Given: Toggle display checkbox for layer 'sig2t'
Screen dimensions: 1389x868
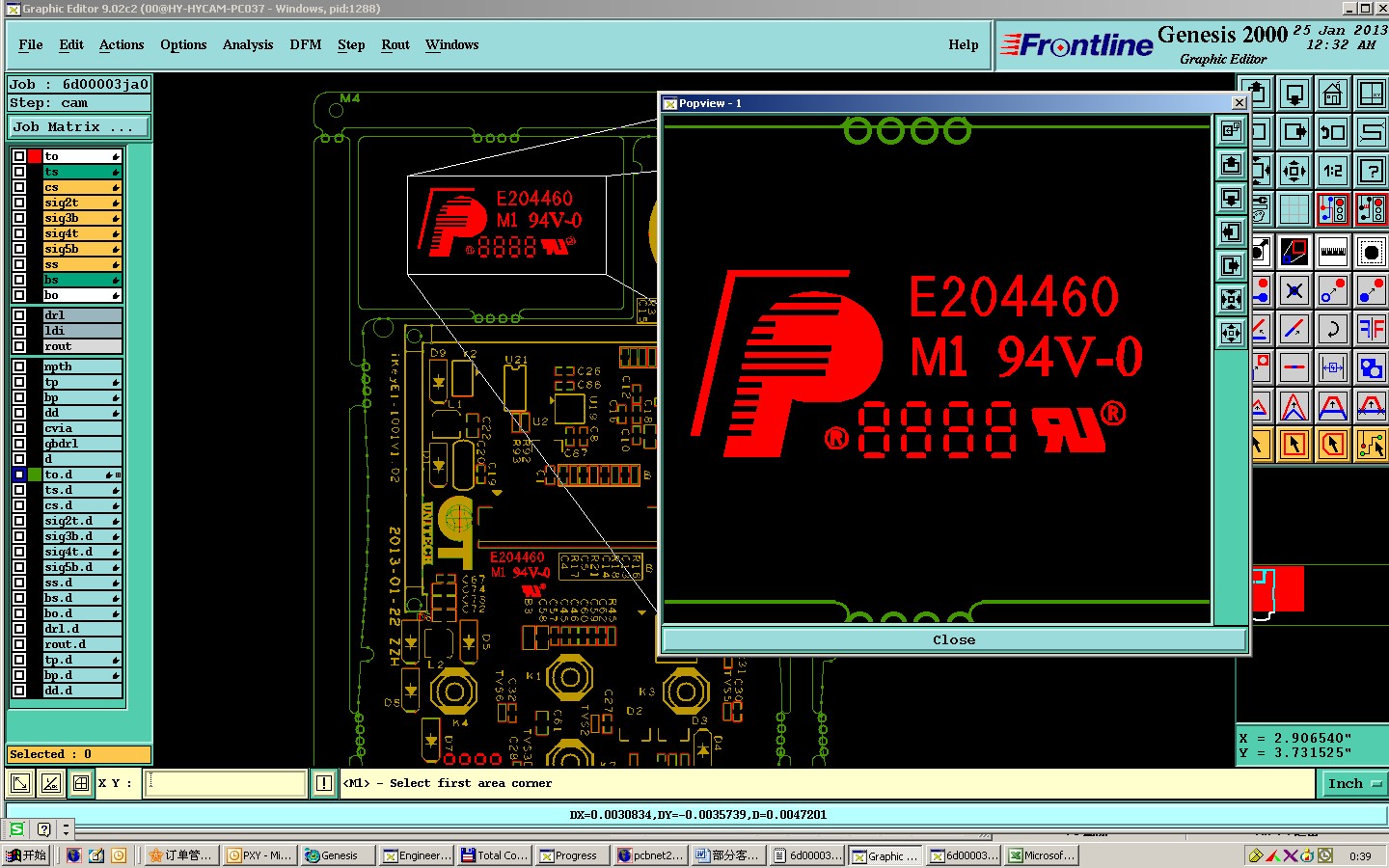Looking at the screenshot, I should pyautogui.click(x=19, y=203).
